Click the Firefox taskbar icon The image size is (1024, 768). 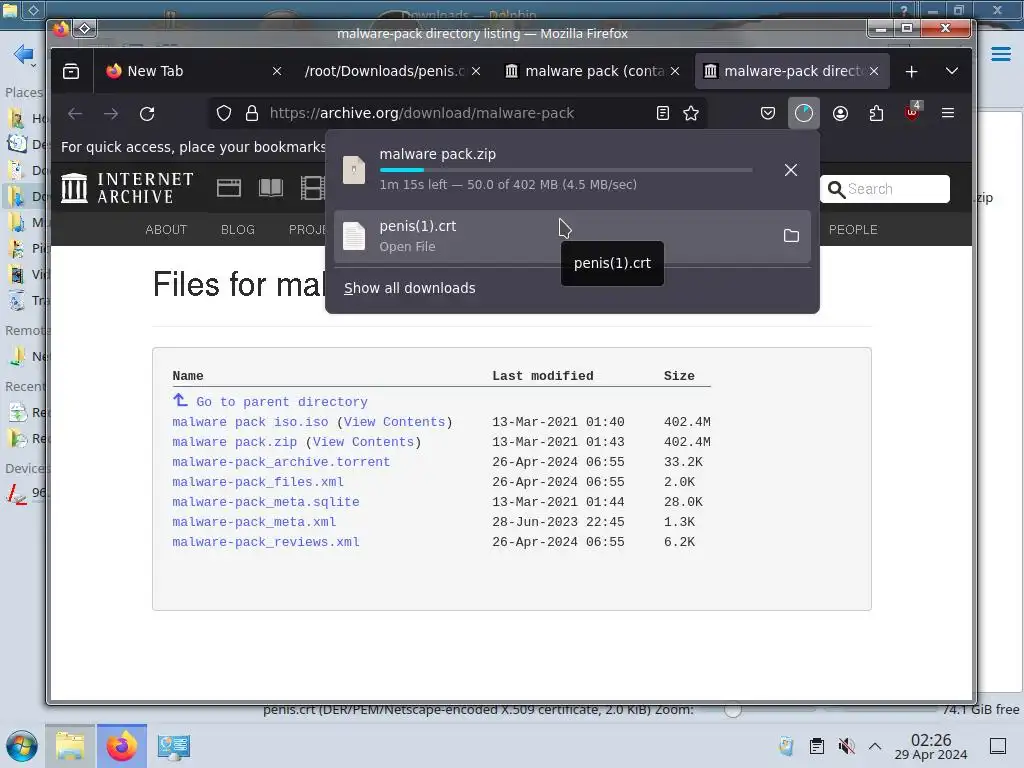[121, 746]
